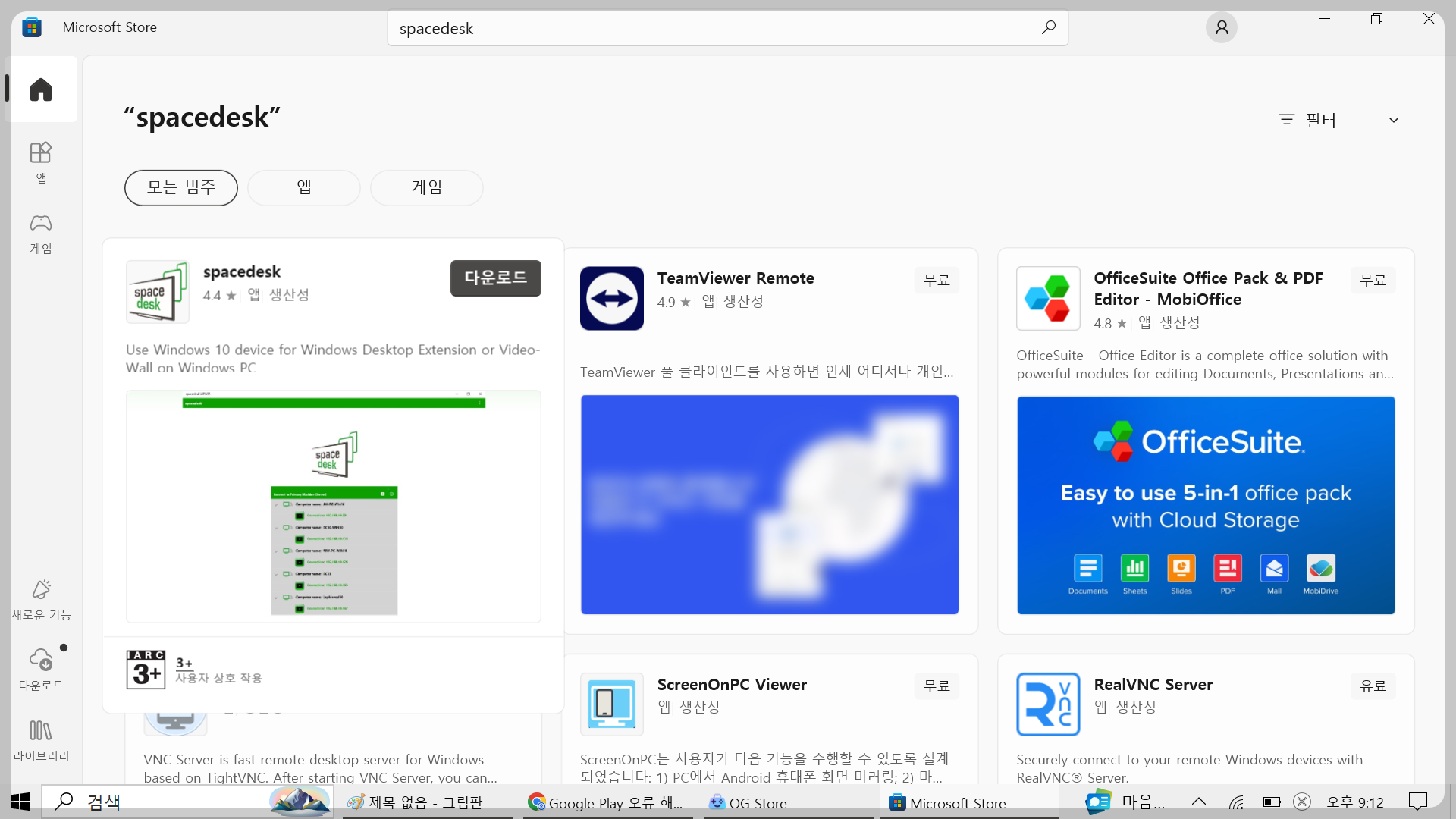This screenshot has height=819, width=1456.
Task: Select the Games (게임) category filter
Action: [426, 187]
